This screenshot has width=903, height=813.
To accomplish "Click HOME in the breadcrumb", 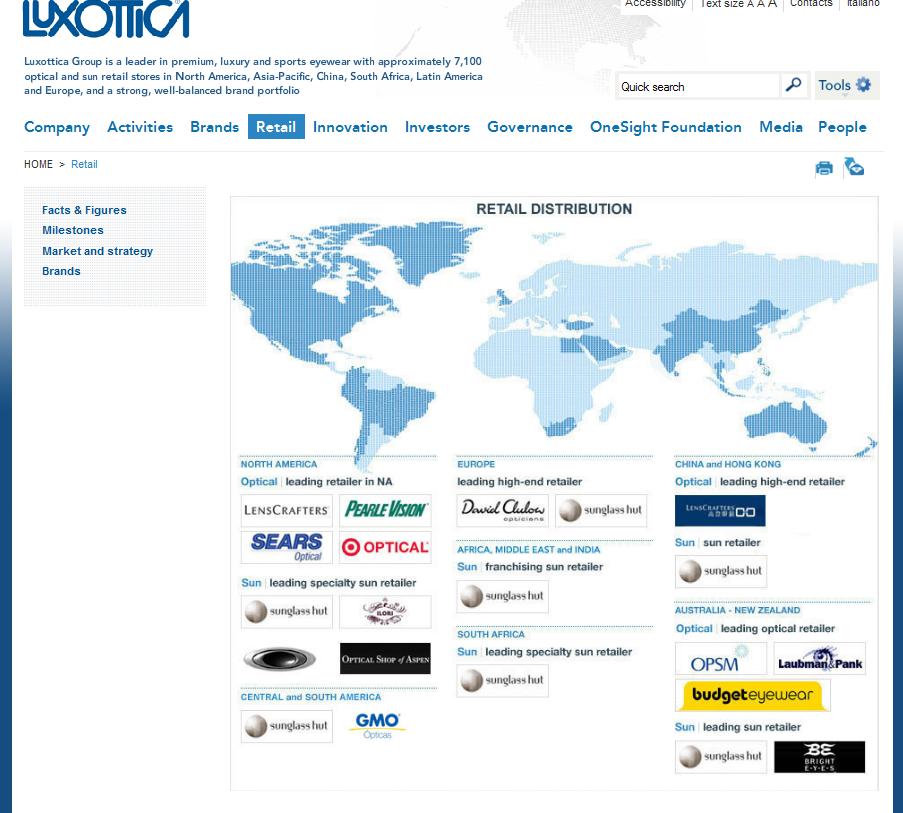I will click(38, 165).
